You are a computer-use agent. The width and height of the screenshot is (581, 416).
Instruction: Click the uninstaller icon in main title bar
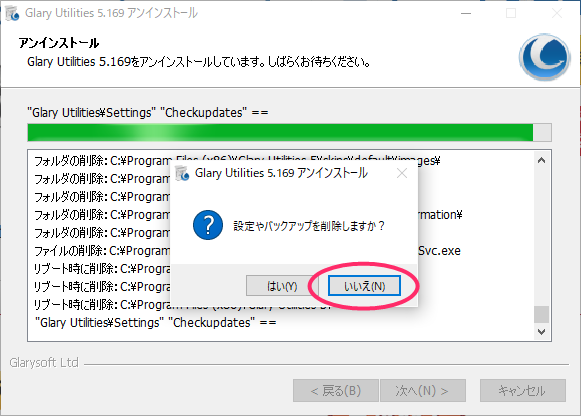12,13
